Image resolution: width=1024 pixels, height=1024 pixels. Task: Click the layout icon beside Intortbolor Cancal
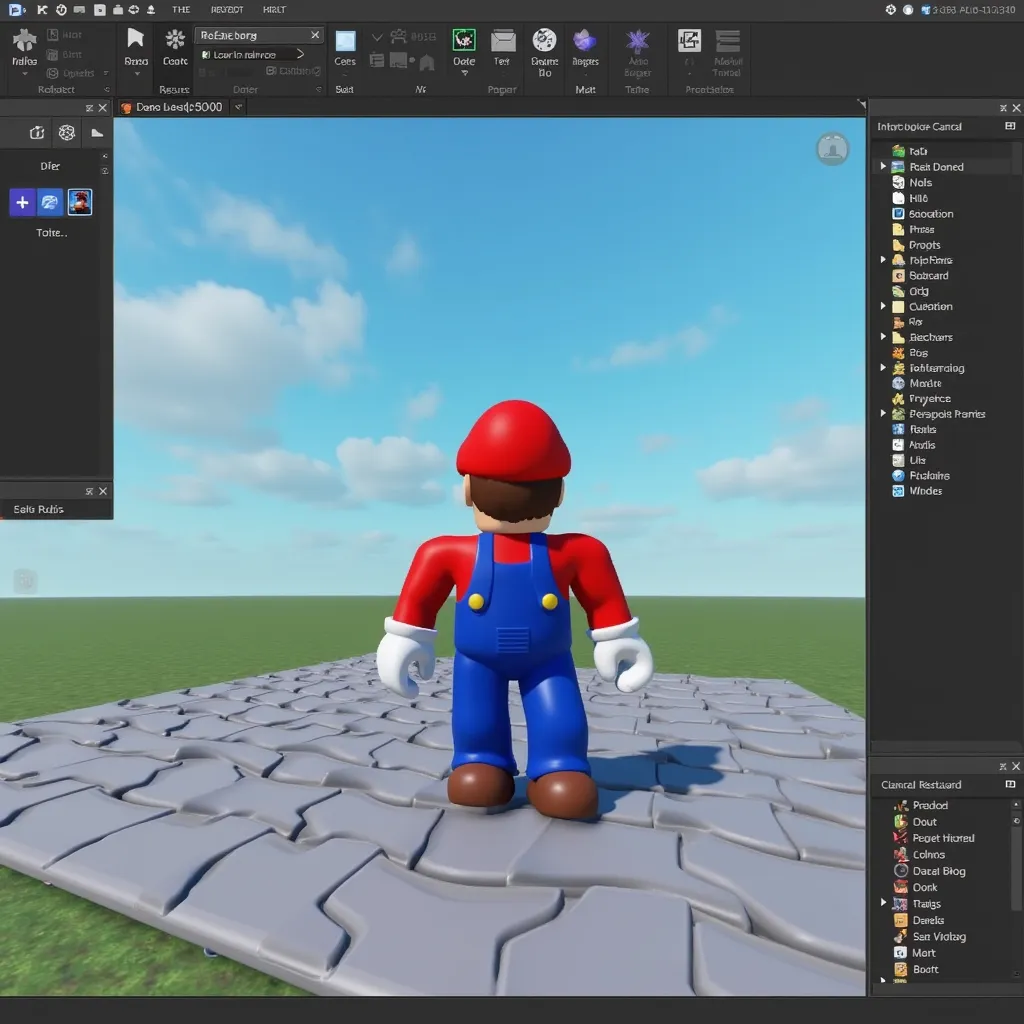(1010, 126)
